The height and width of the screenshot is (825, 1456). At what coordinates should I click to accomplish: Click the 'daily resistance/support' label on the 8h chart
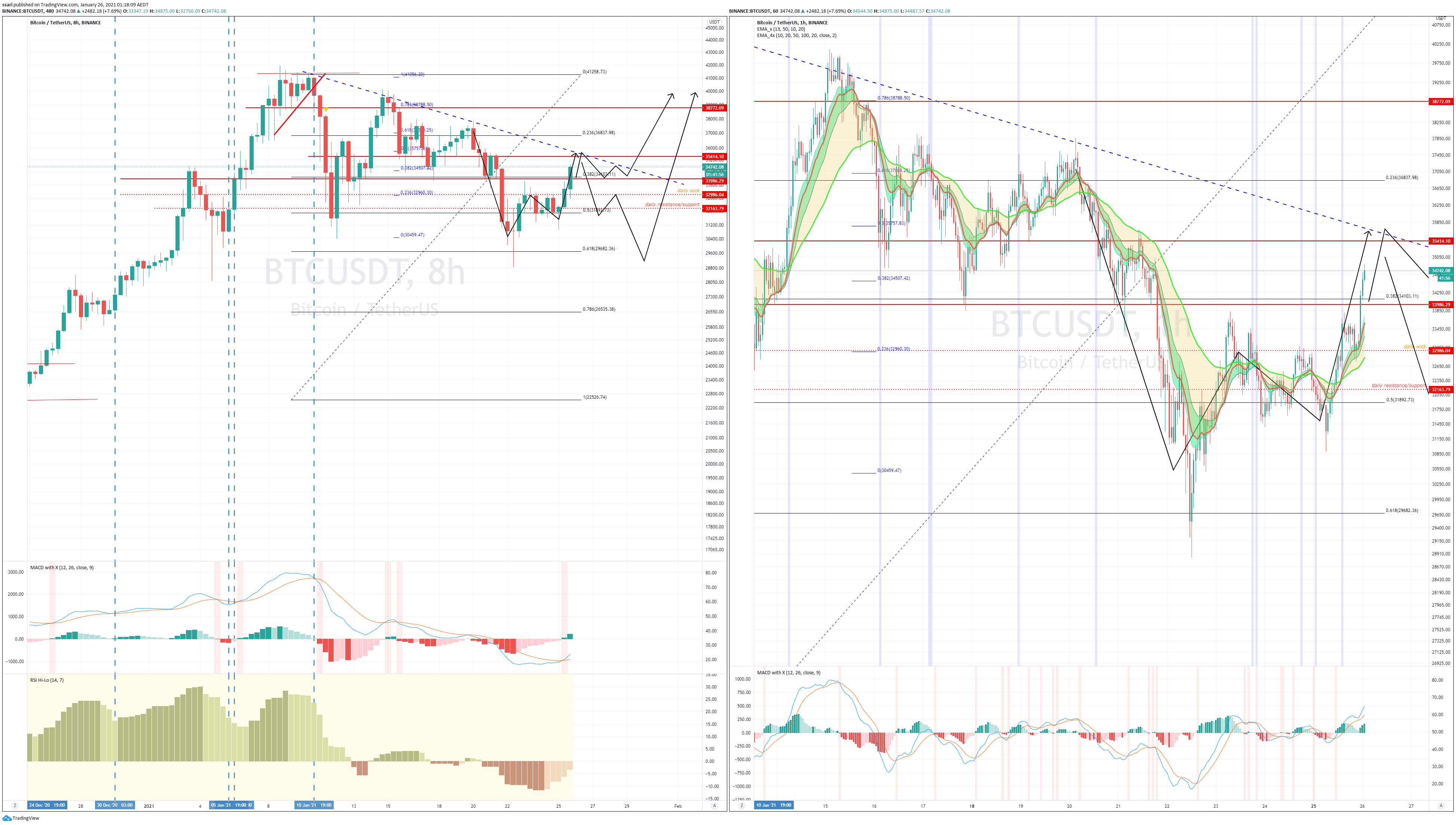point(672,205)
